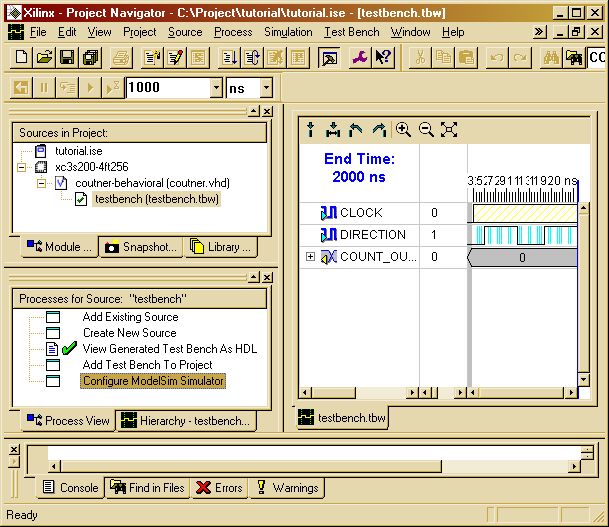
Task: Select View Generated Test Bench As HDL
Action: tap(170, 349)
